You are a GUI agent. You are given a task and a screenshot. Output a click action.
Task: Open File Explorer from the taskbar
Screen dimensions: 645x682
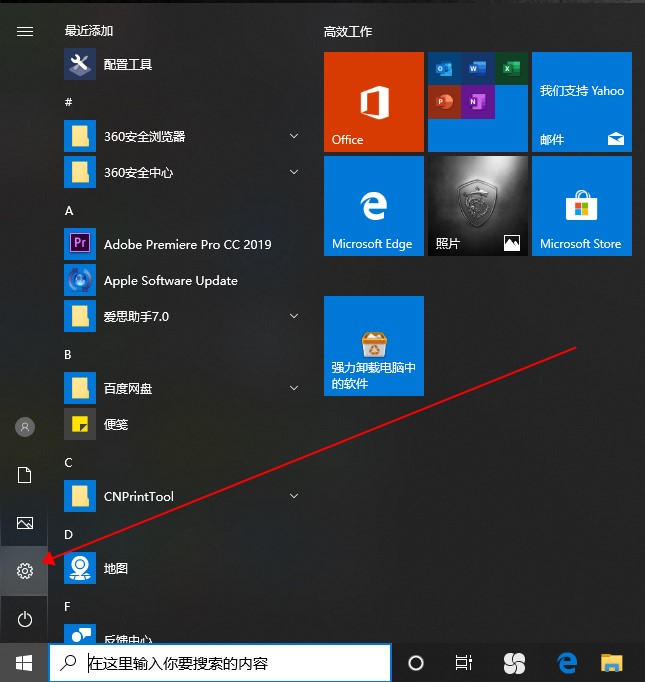(x=612, y=663)
